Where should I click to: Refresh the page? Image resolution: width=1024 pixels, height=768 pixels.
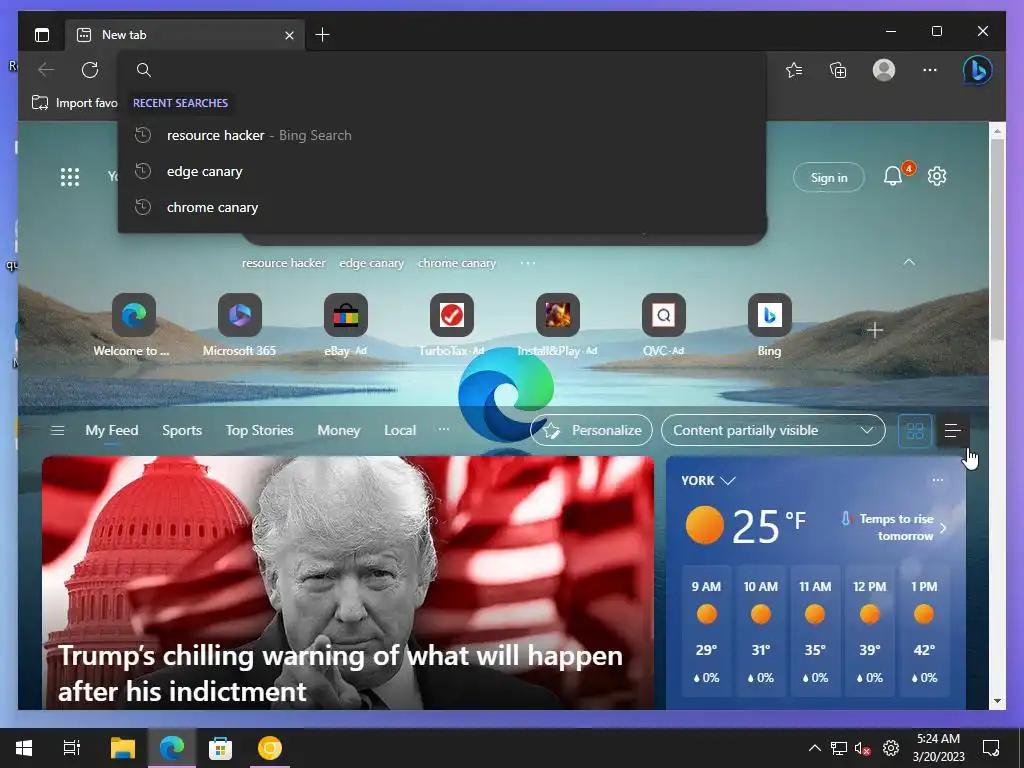coord(90,70)
